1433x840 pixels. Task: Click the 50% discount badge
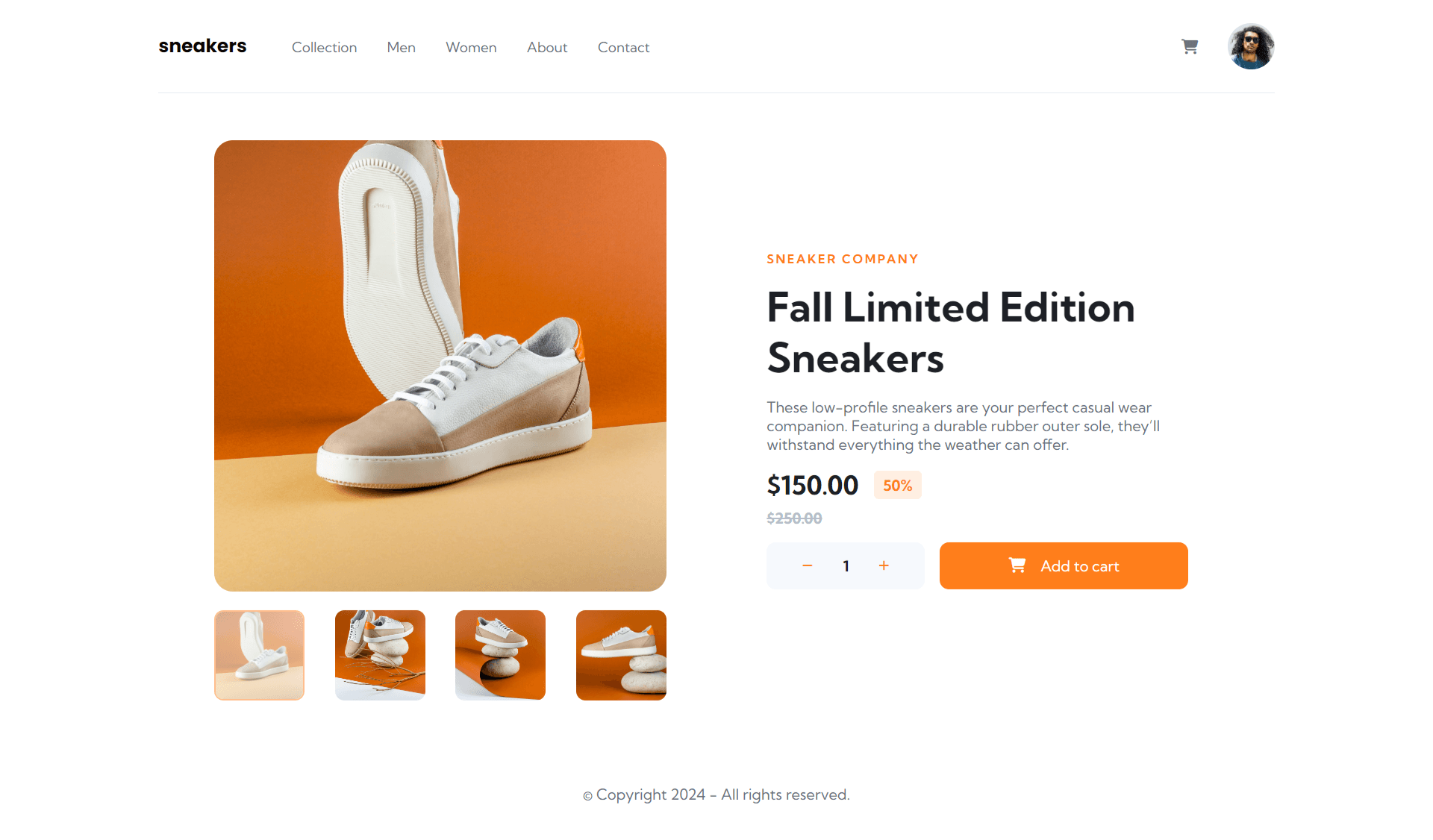pyautogui.click(x=898, y=485)
